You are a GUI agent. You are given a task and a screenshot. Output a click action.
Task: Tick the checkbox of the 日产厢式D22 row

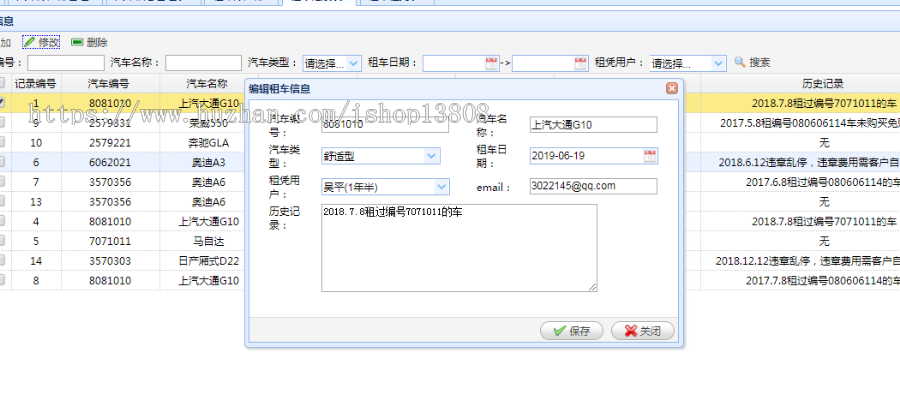click(x=2, y=261)
